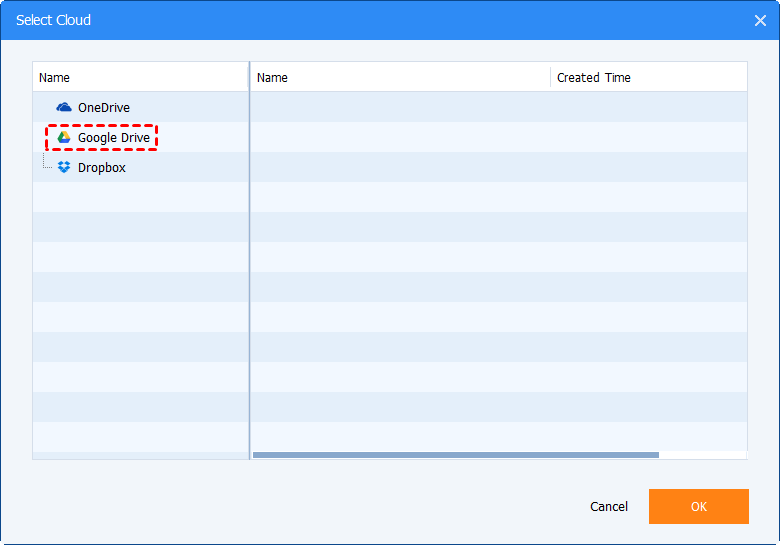Click scrollbar track right of the thumb
Viewport: 780px width, 545px height.
point(702,455)
